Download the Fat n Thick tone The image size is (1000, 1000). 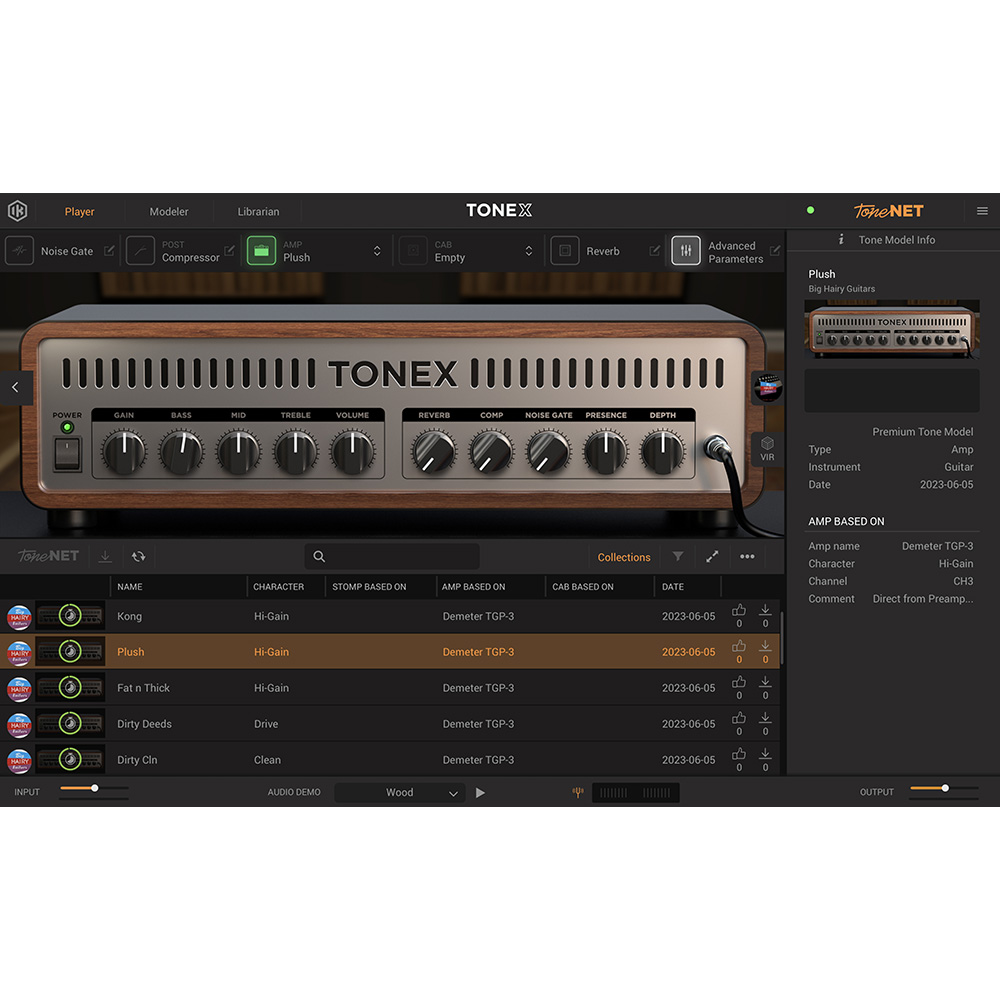click(x=765, y=682)
